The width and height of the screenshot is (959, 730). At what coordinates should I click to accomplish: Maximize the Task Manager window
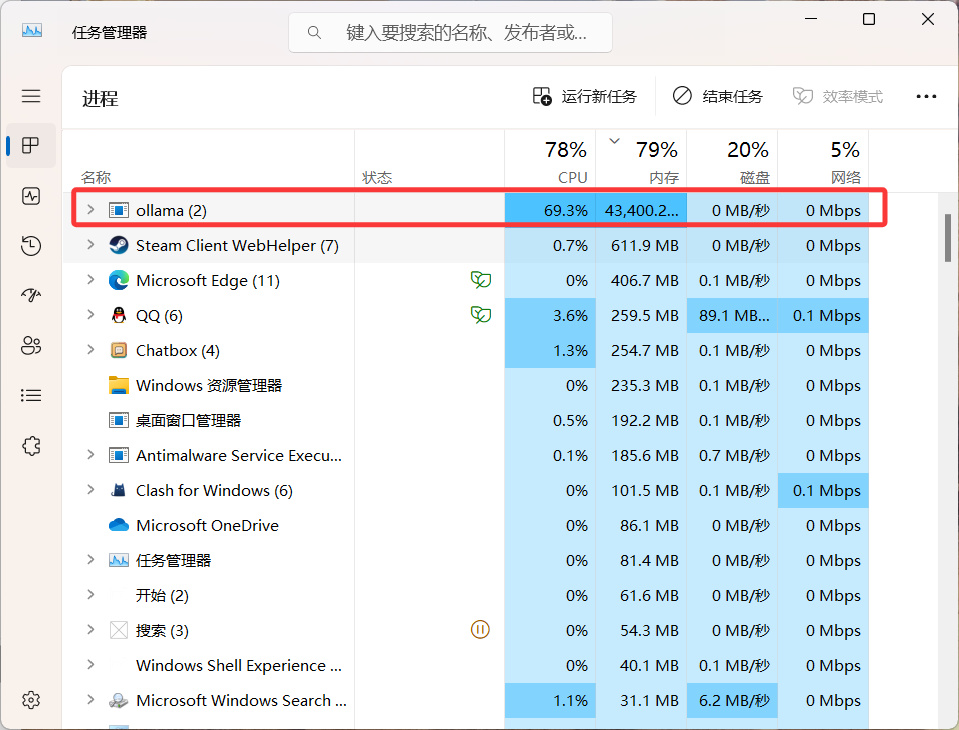pyautogui.click(x=868, y=19)
